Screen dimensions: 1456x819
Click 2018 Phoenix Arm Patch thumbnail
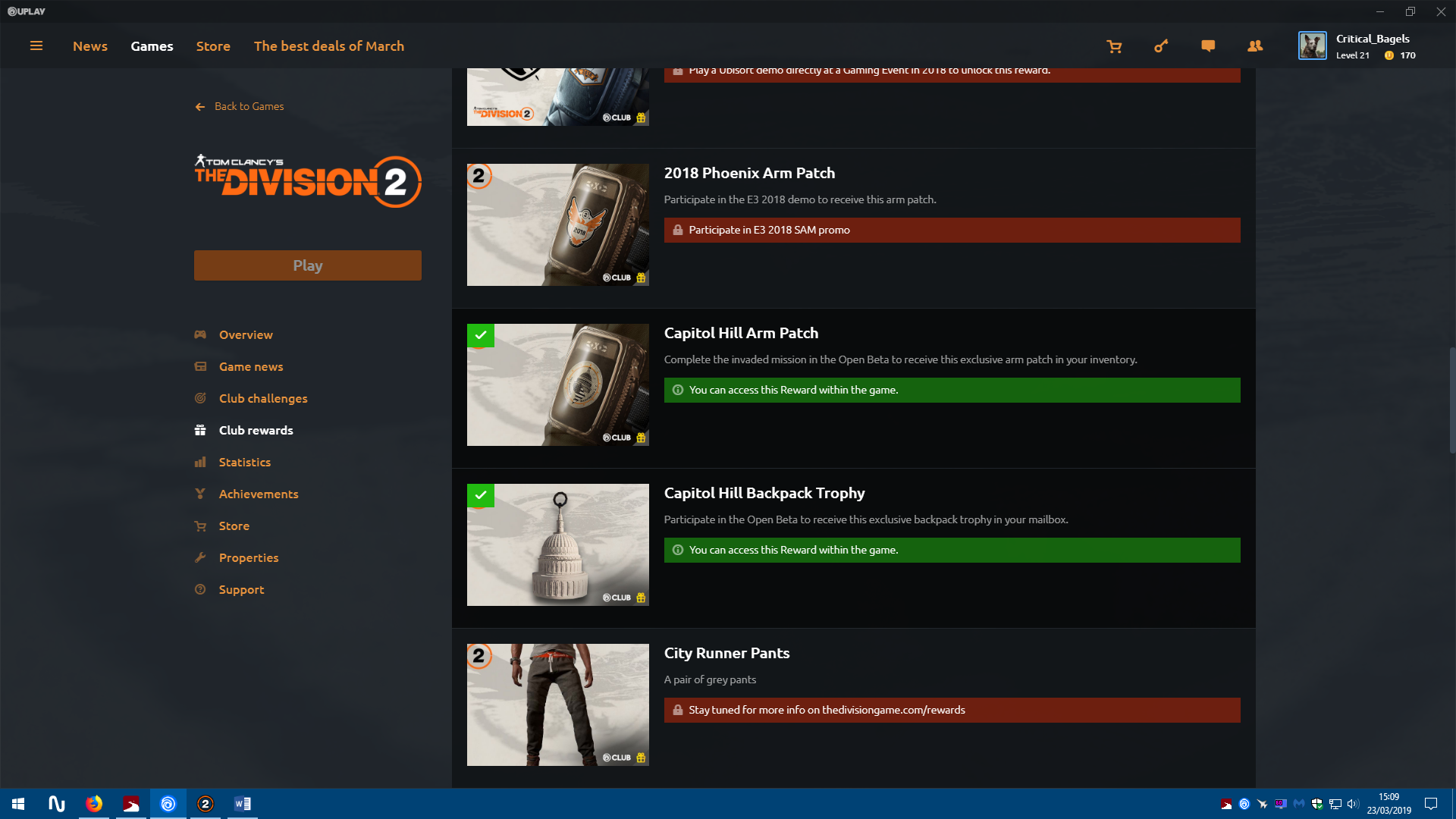coord(558,225)
